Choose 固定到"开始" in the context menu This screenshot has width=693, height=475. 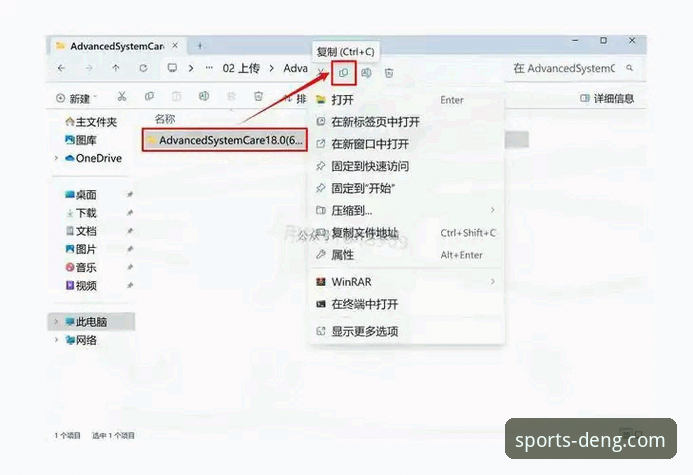tap(407, 188)
